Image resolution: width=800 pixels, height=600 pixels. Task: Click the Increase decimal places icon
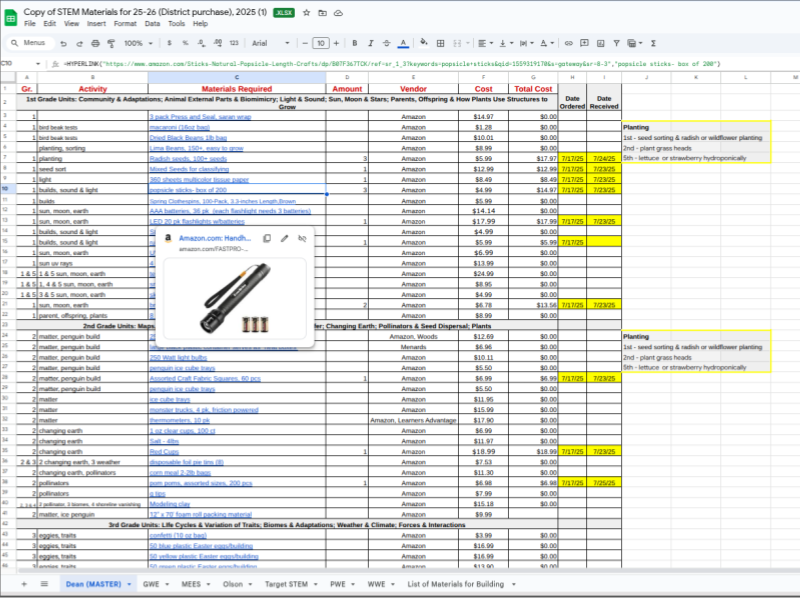(217, 43)
